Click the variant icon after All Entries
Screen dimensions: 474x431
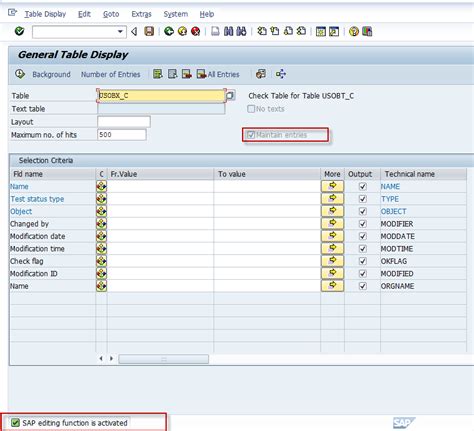point(261,74)
